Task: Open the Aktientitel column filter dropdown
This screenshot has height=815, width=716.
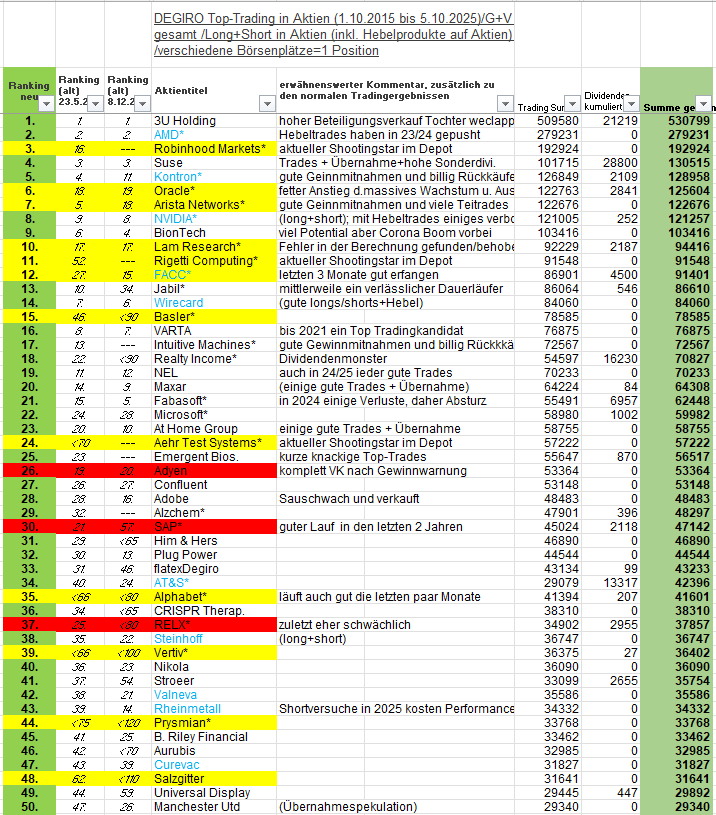Action: (x=266, y=104)
